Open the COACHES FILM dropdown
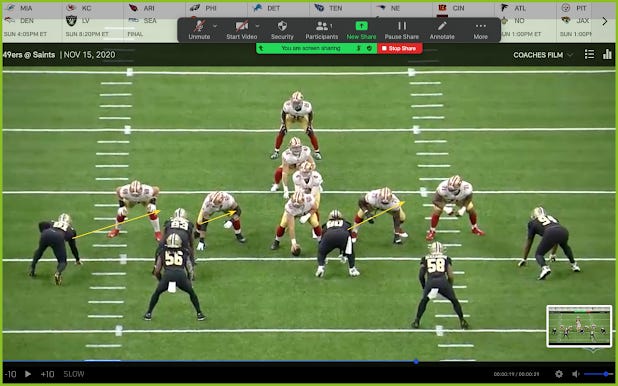Screen dimensions: 618x386 [x=543, y=55]
